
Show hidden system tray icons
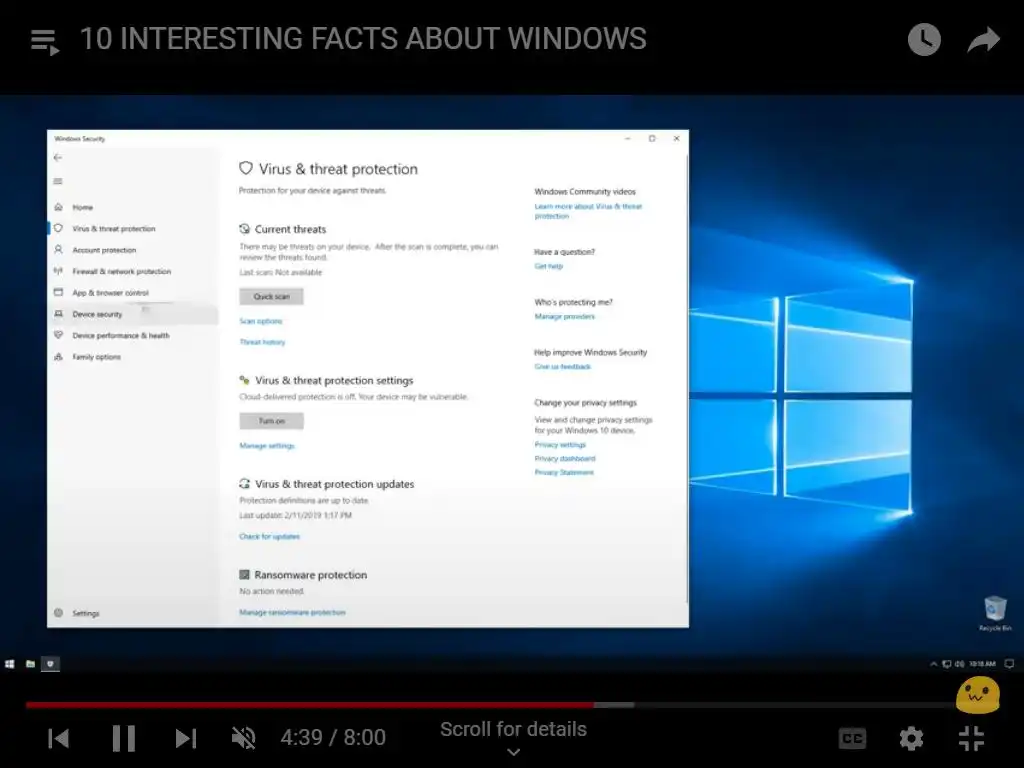(x=933, y=664)
